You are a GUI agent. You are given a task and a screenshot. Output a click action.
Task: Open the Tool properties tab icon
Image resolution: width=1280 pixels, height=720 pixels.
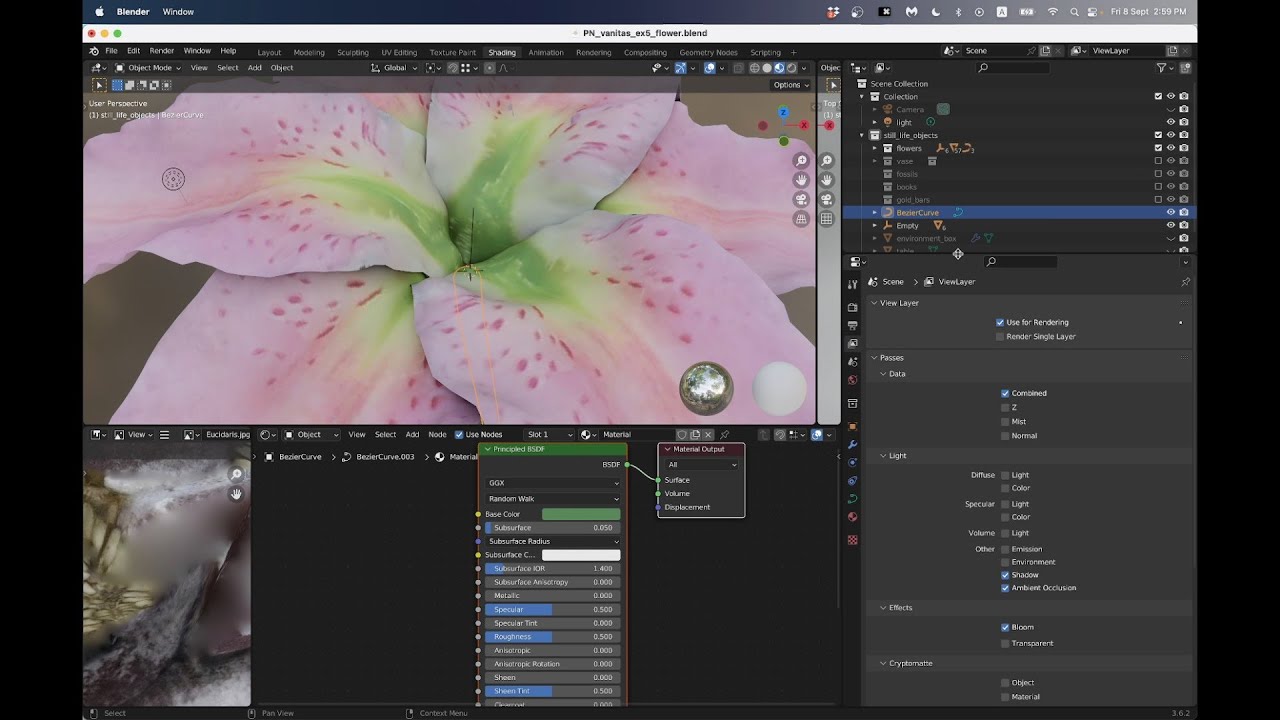coord(852,285)
